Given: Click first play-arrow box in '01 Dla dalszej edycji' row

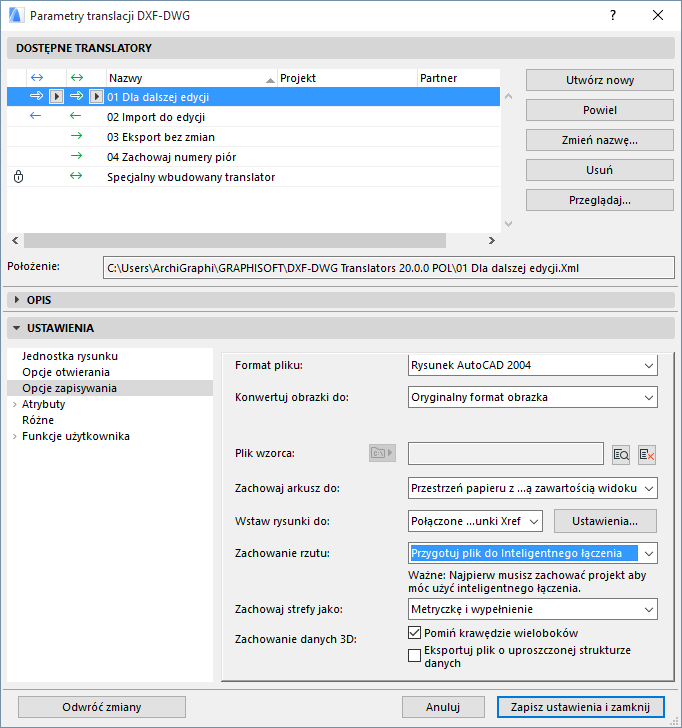Looking at the screenshot, I should pos(56,97).
